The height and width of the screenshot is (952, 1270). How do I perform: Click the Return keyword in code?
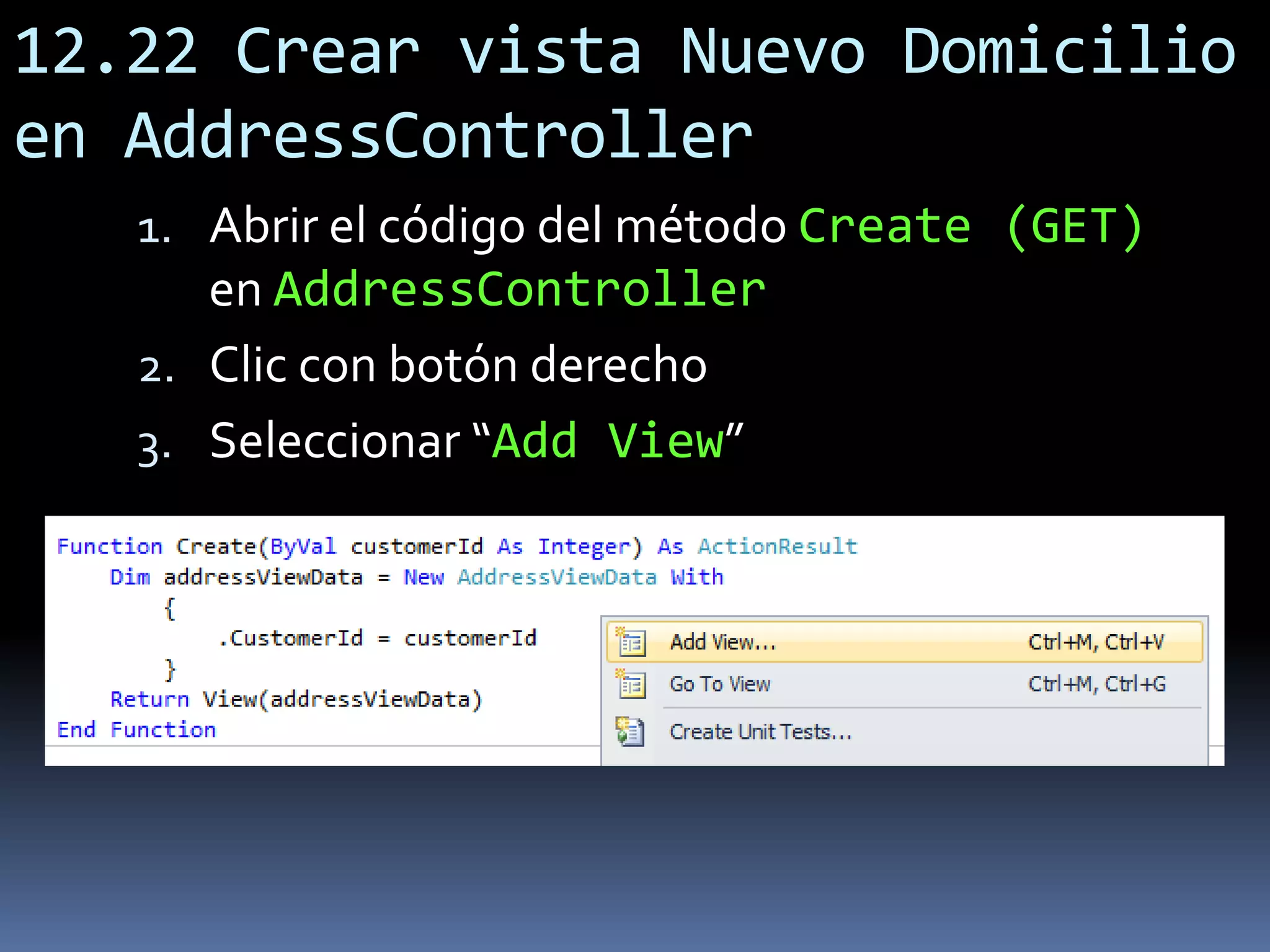pos(149,699)
